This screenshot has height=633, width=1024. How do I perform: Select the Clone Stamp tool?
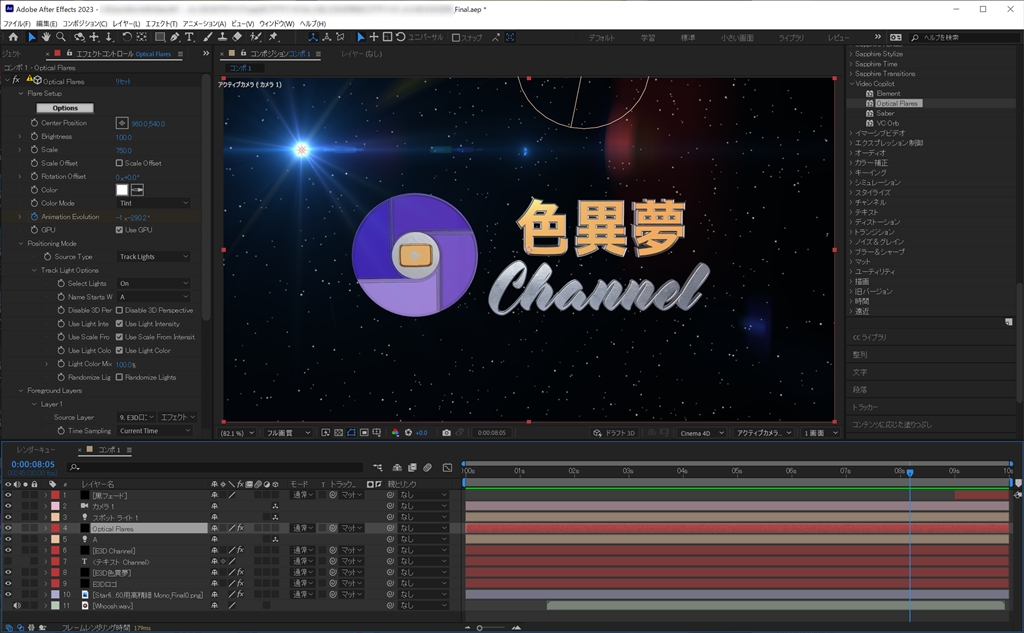point(222,37)
